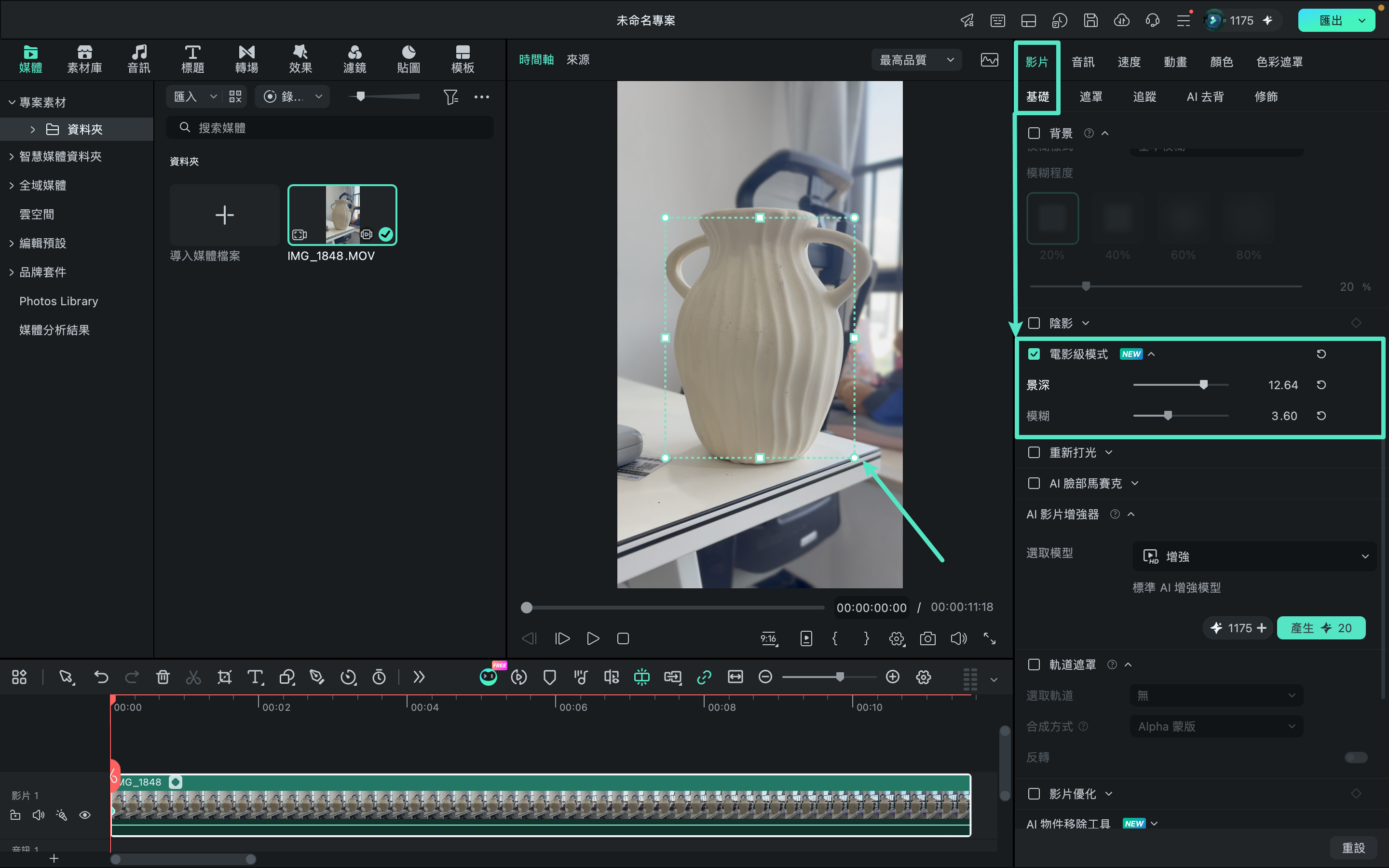Click the crop tool in the timeline toolbar
This screenshot has height=868, width=1389.
pos(224,677)
